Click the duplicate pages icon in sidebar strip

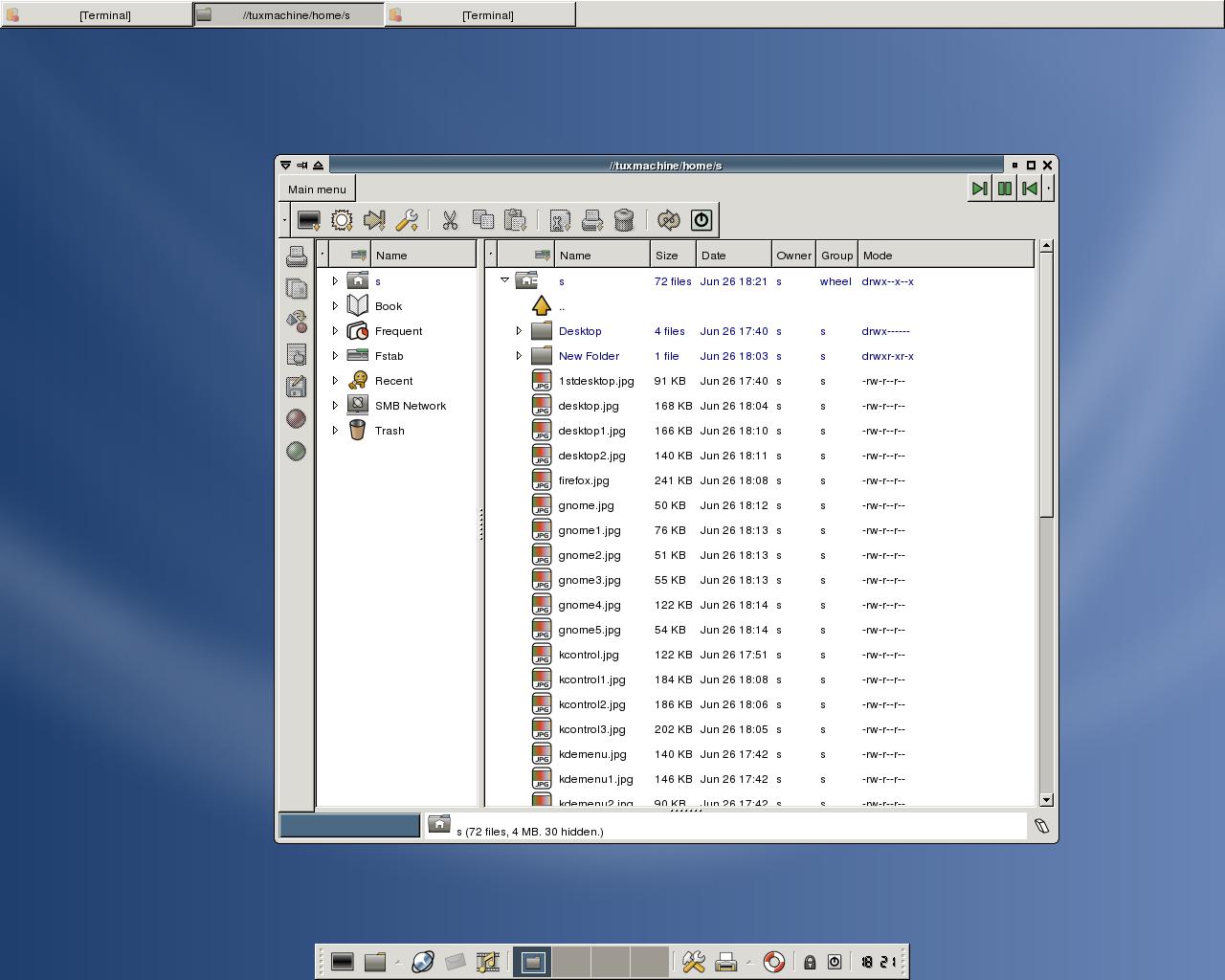tap(297, 288)
